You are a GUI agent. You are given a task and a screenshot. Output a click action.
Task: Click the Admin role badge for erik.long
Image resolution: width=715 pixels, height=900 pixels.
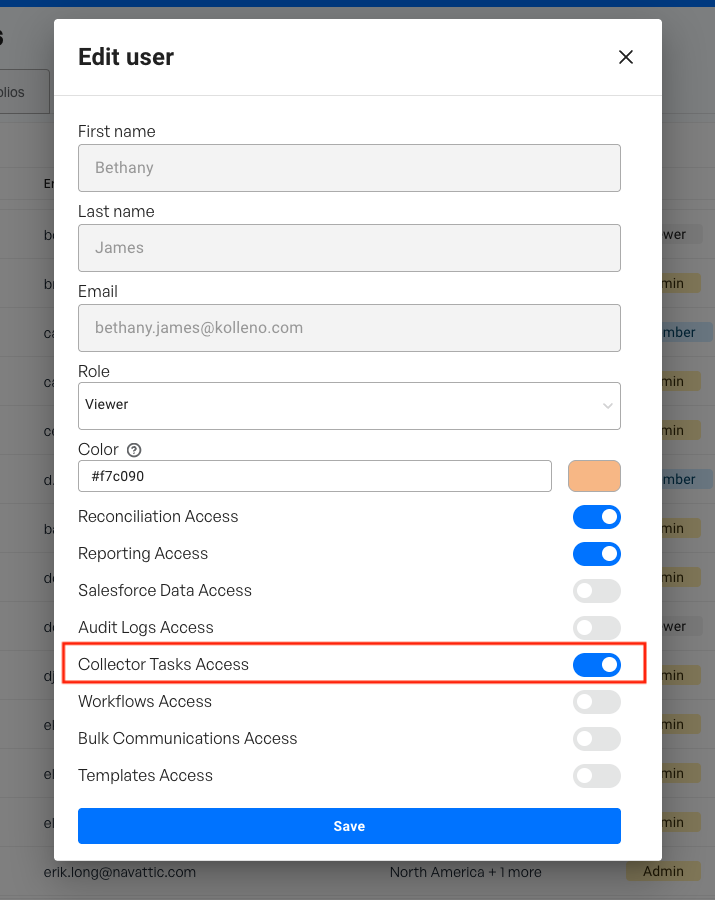tap(663, 872)
